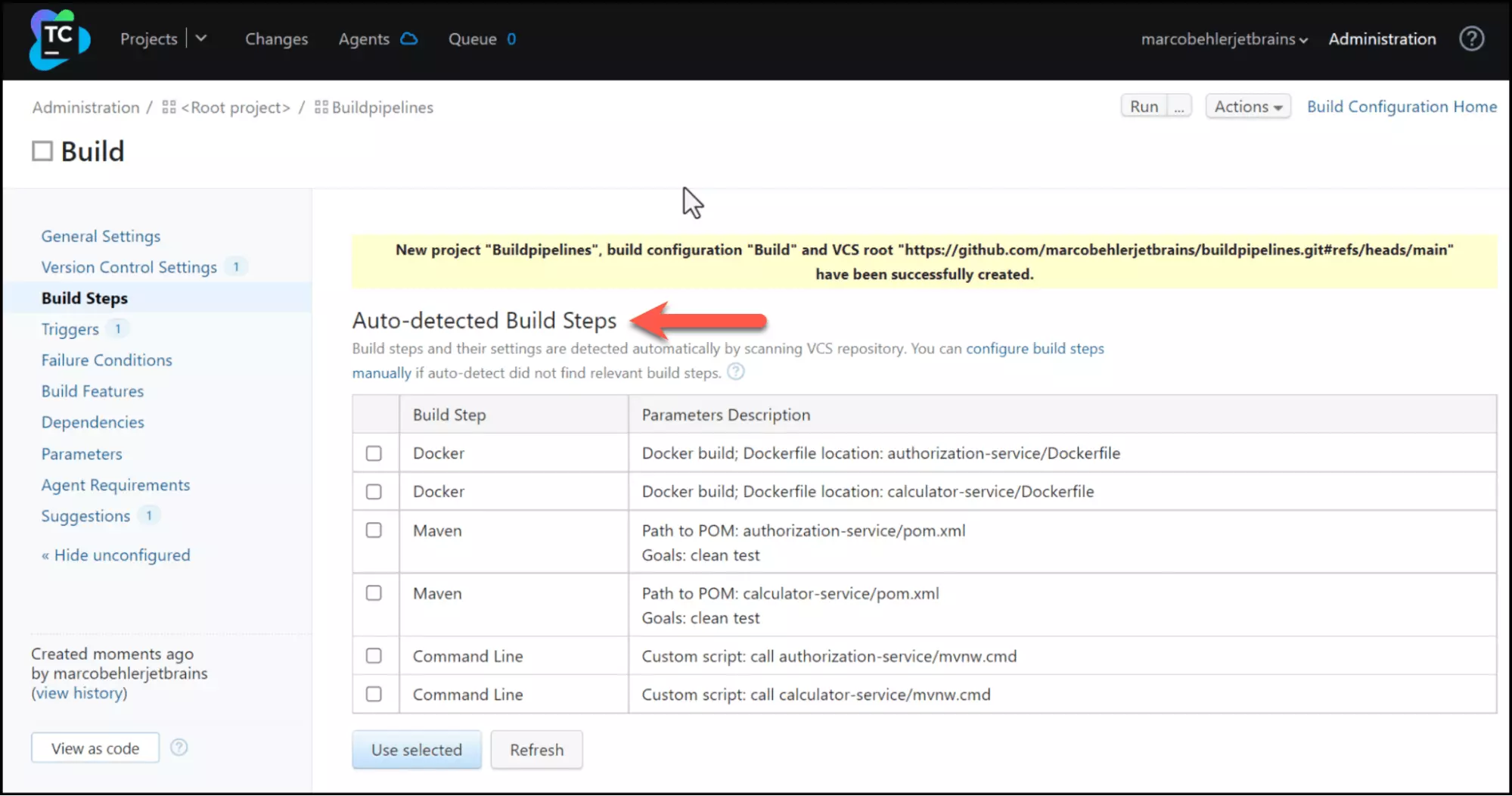1512x796 pixels.
Task: Open the Failure Conditions settings tab
Action: click(x=107, y=360)
